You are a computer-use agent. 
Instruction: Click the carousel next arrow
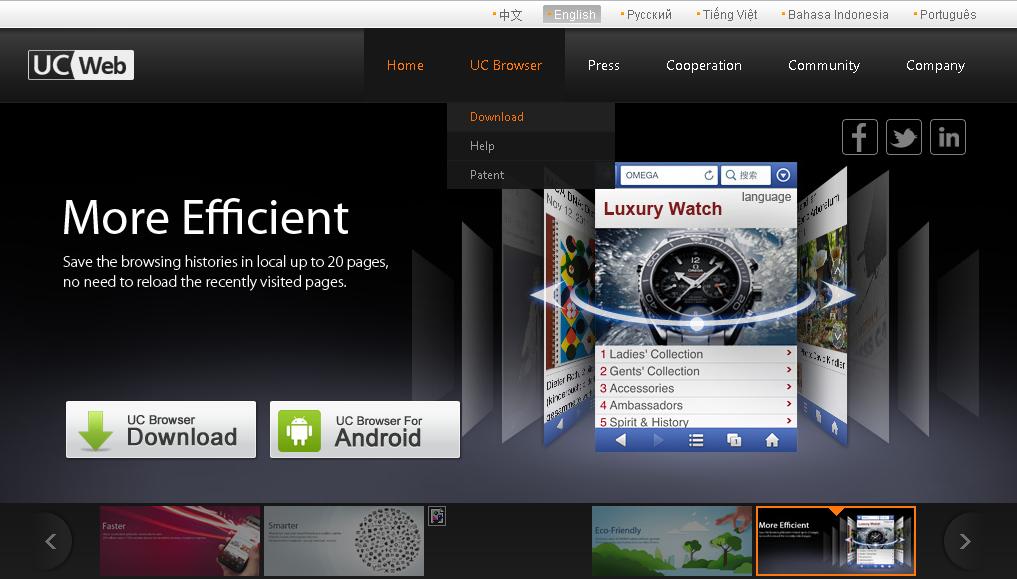[964, 541]
